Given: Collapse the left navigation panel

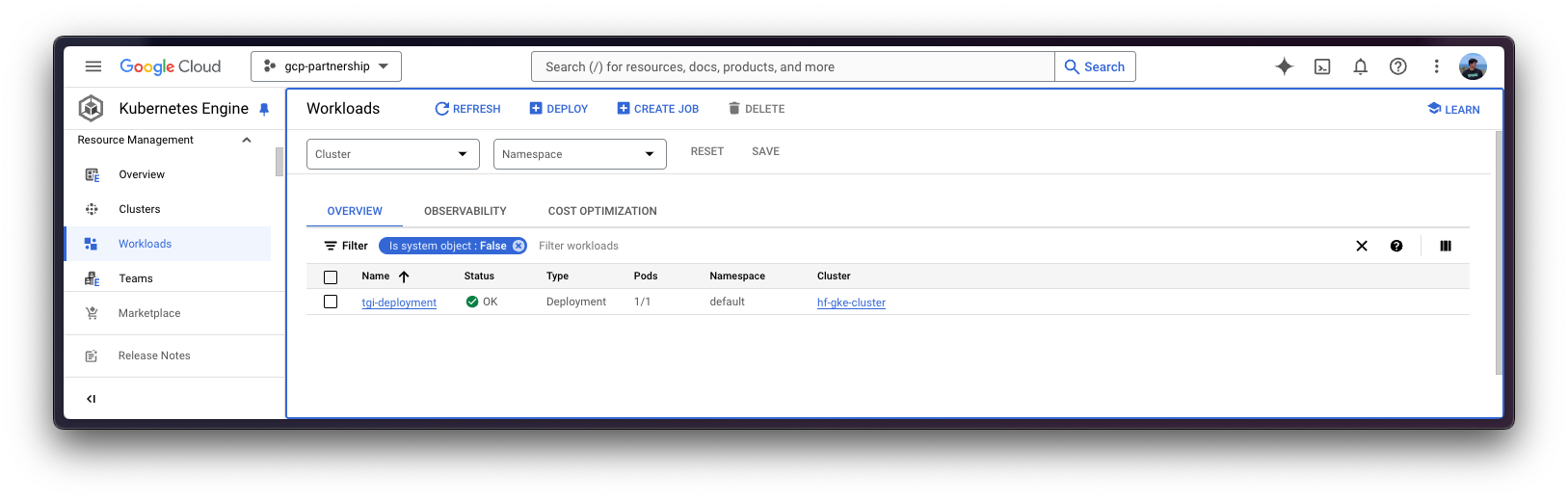Looking at the screenshot, I should coord(92,399).
